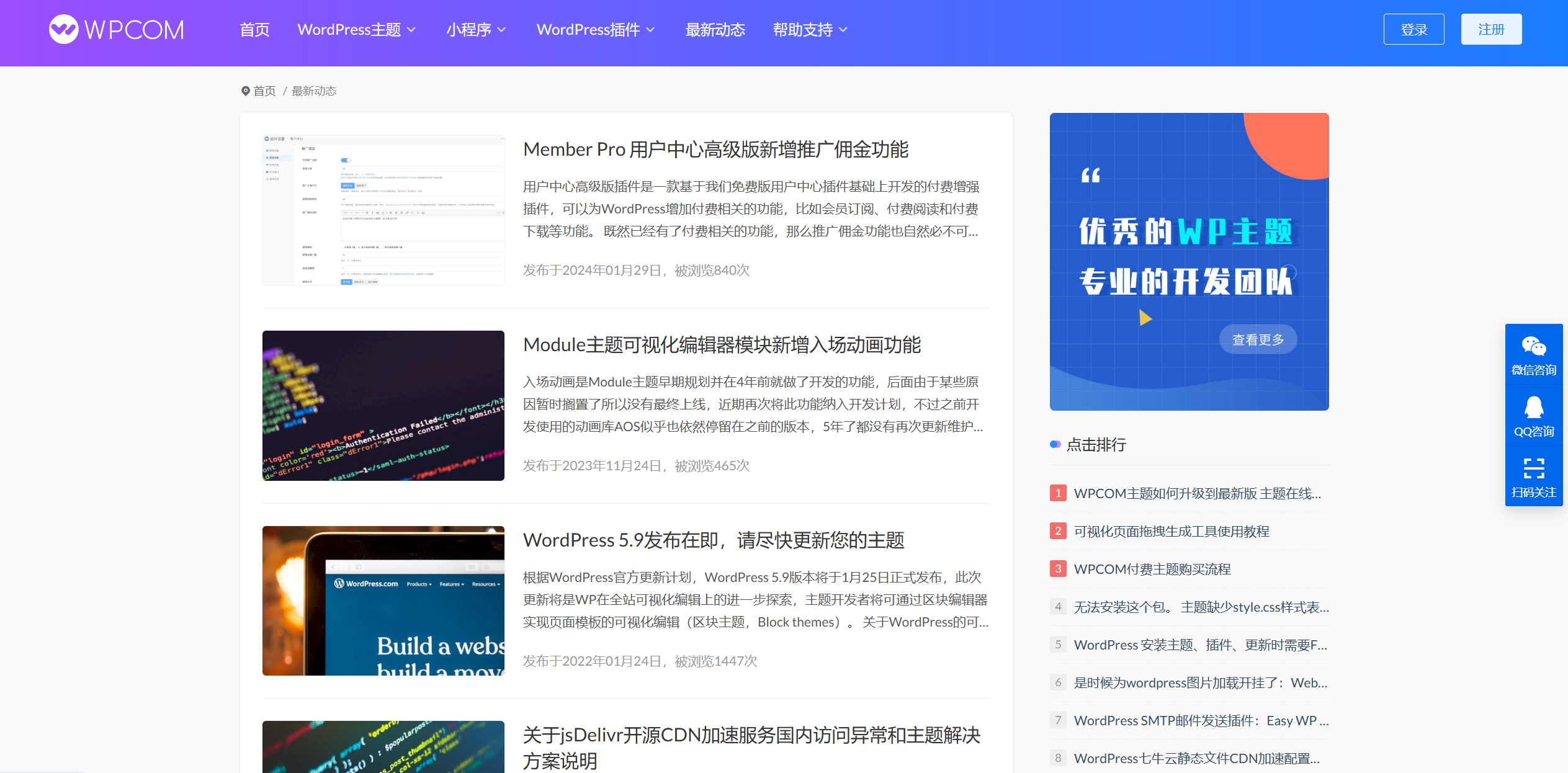Open the WordPress.com laptop thumbnail
Image resolution: width=1568 pixels, height=773 pixels.
click(383, 601)
